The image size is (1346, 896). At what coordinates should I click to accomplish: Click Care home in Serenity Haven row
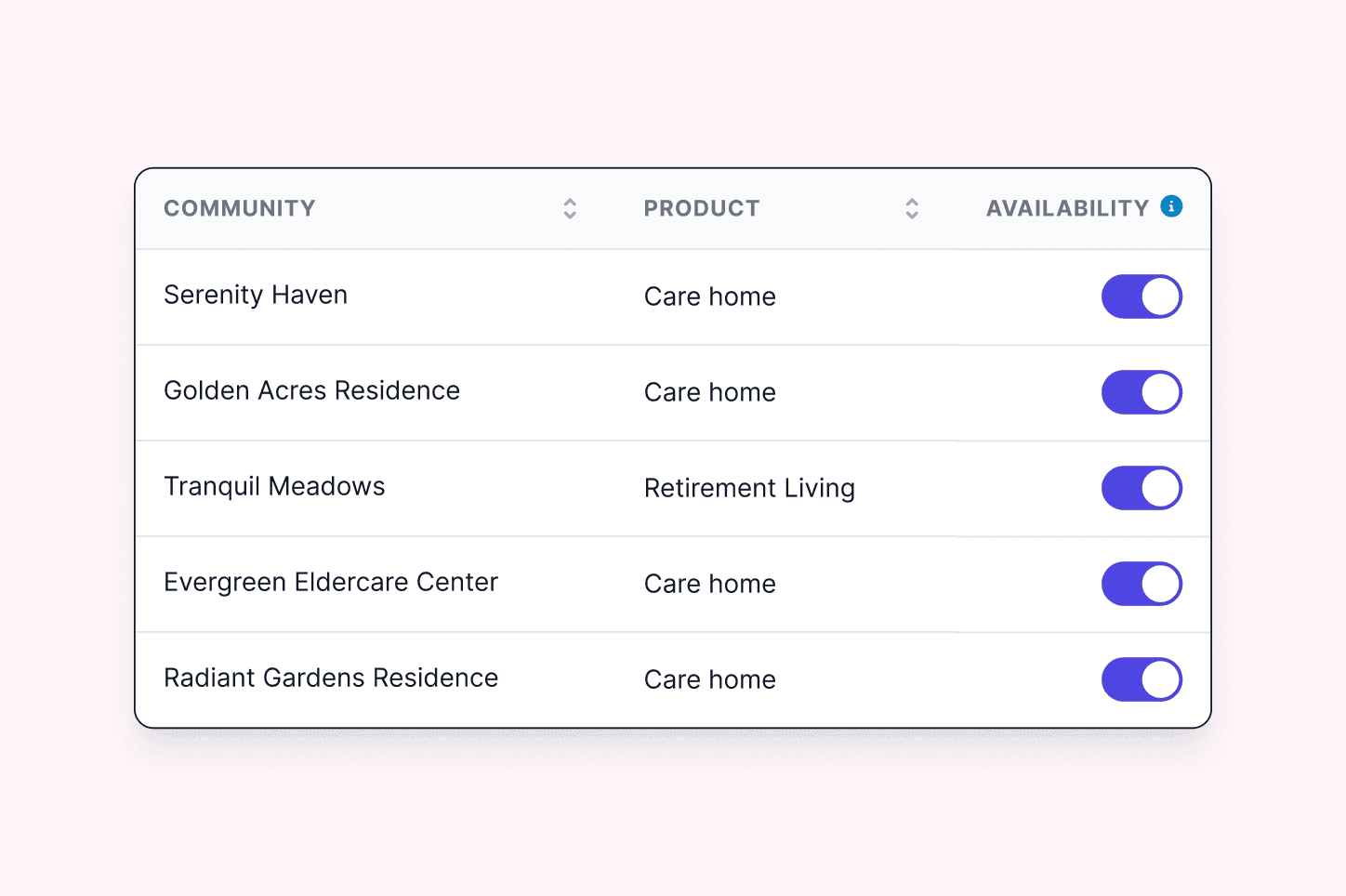(x=710, y=297)
